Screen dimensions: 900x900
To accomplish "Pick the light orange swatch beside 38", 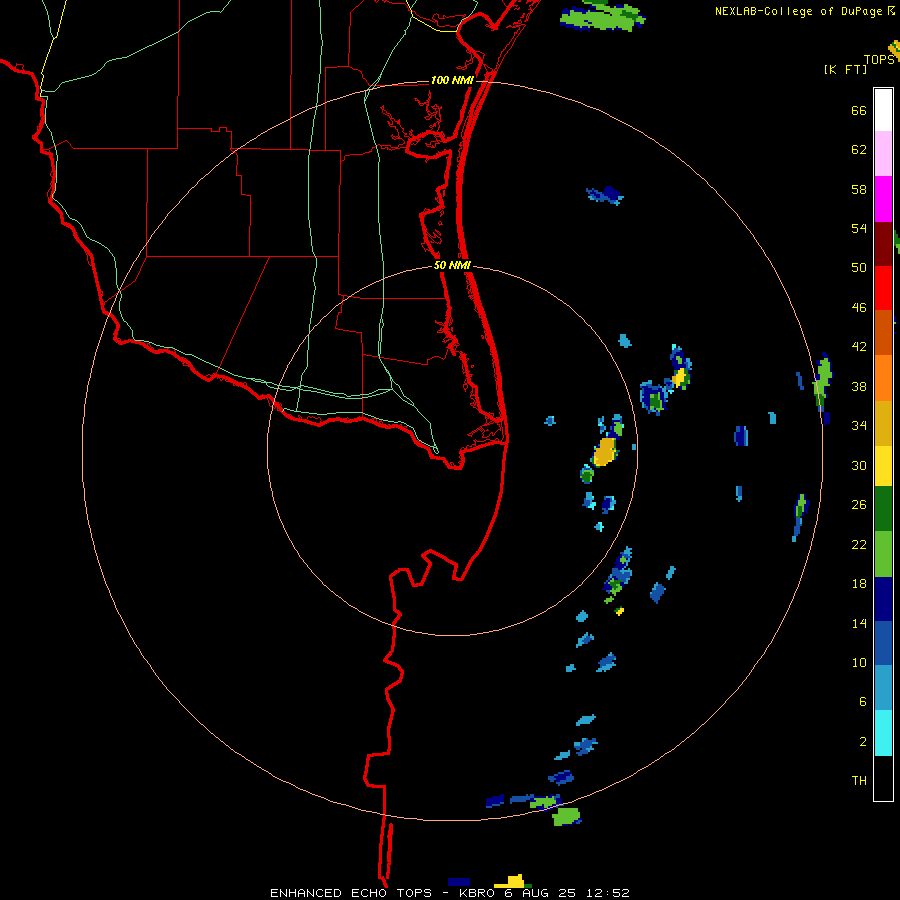I will tap(883, 378).
